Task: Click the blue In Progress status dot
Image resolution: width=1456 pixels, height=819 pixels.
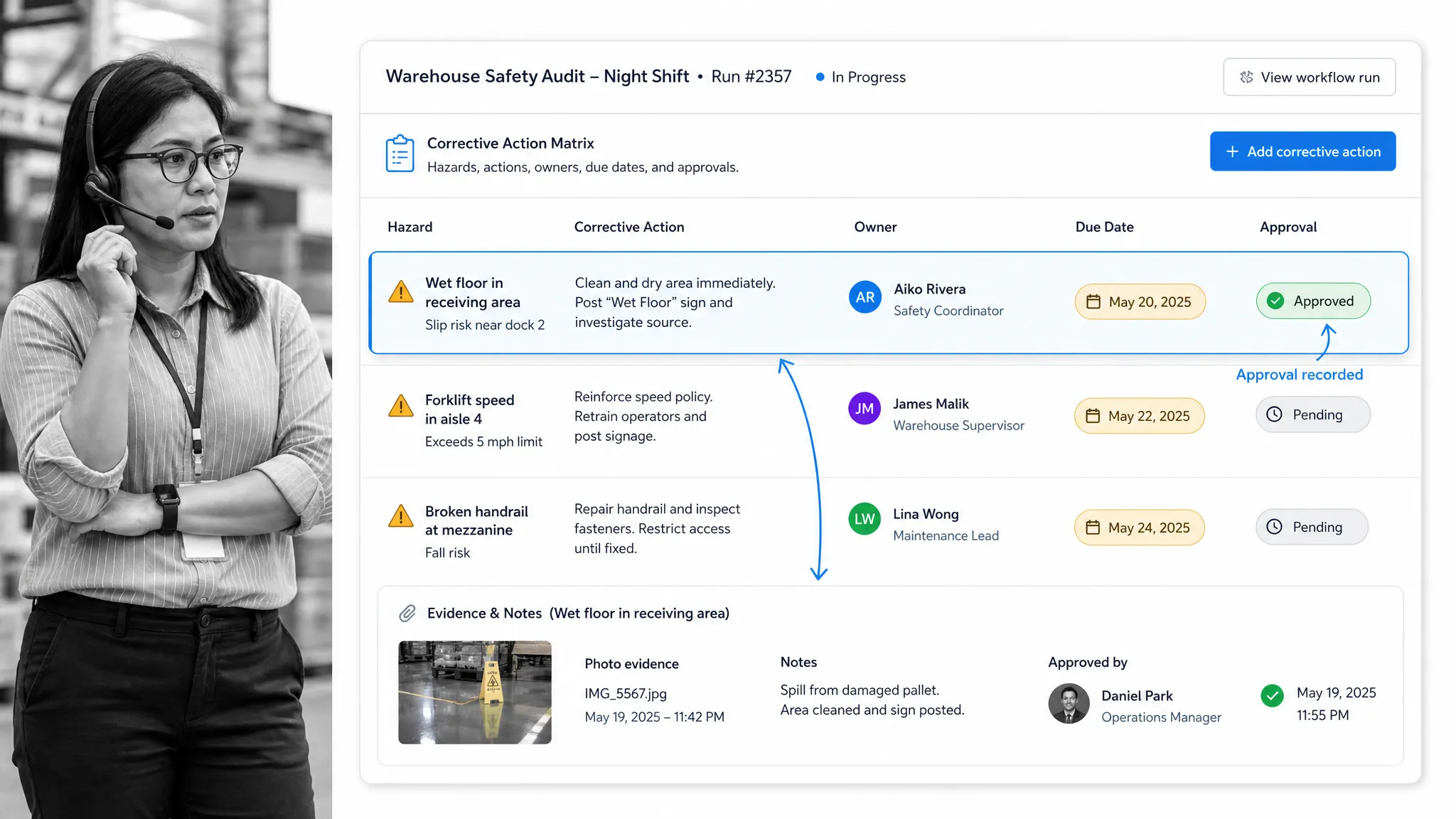Action: click(820, 77)
